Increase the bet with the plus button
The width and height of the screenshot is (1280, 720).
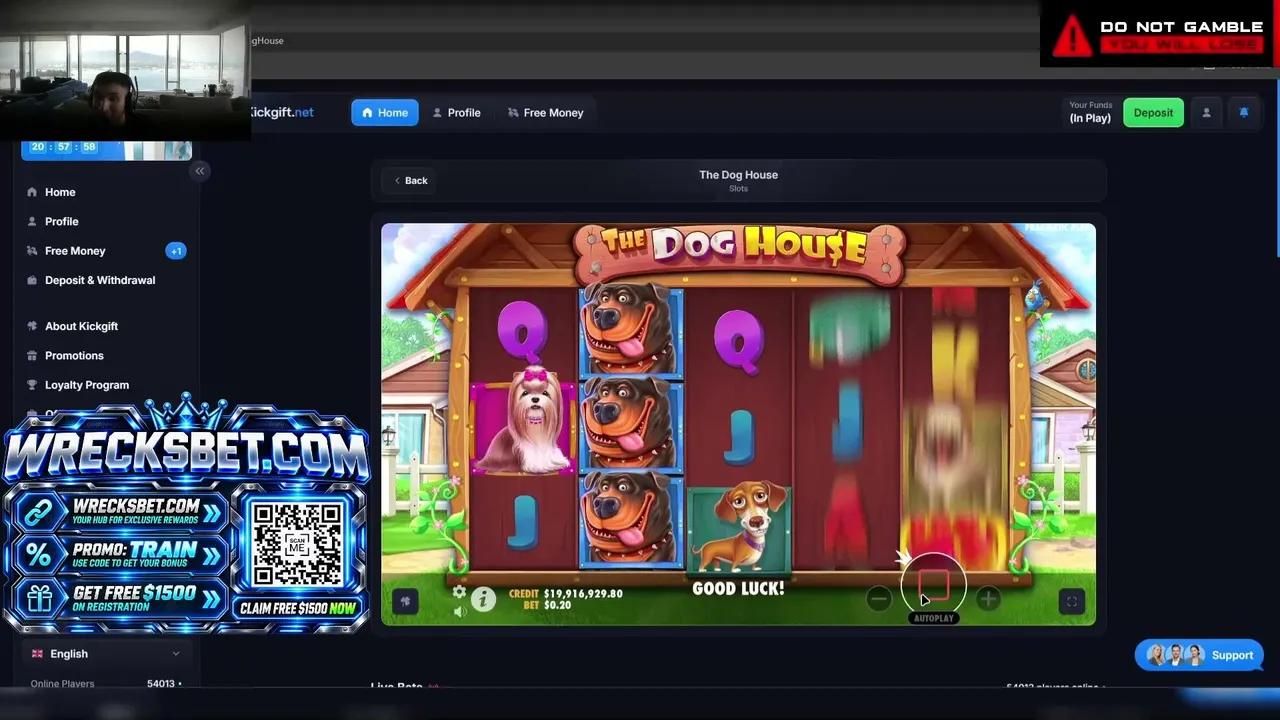988,599
